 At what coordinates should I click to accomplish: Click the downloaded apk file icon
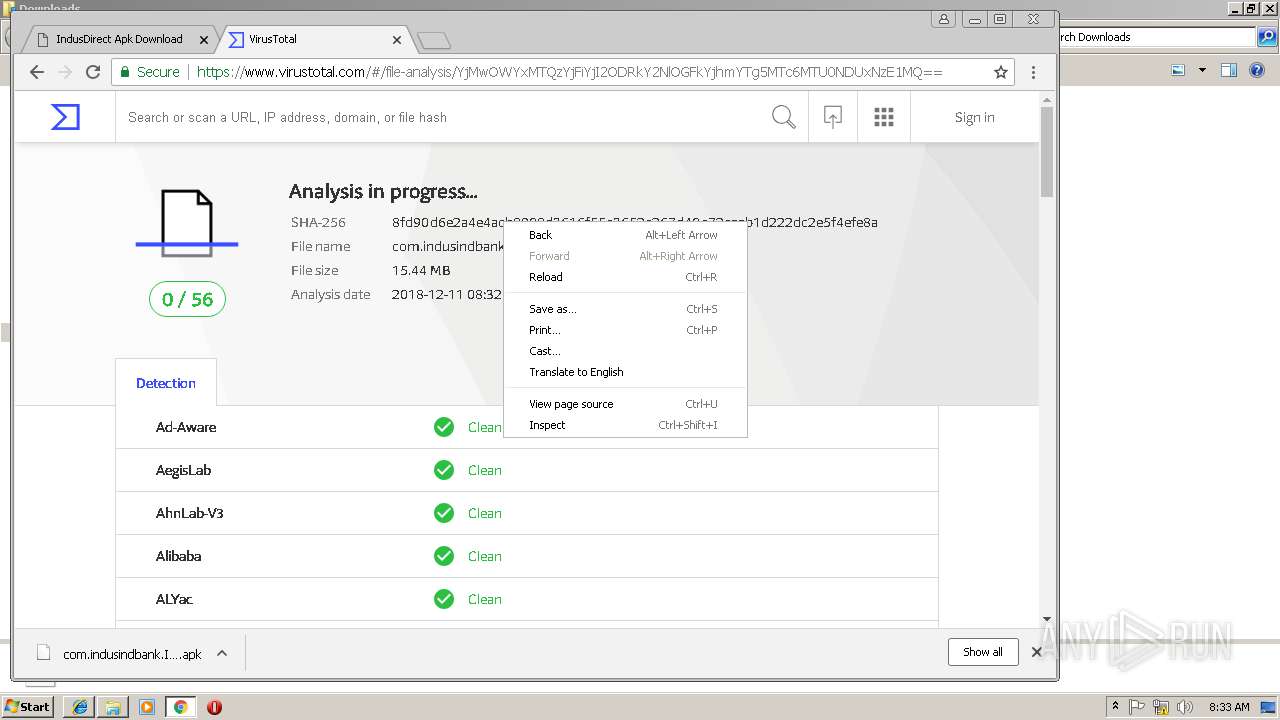tap(43, 653)
